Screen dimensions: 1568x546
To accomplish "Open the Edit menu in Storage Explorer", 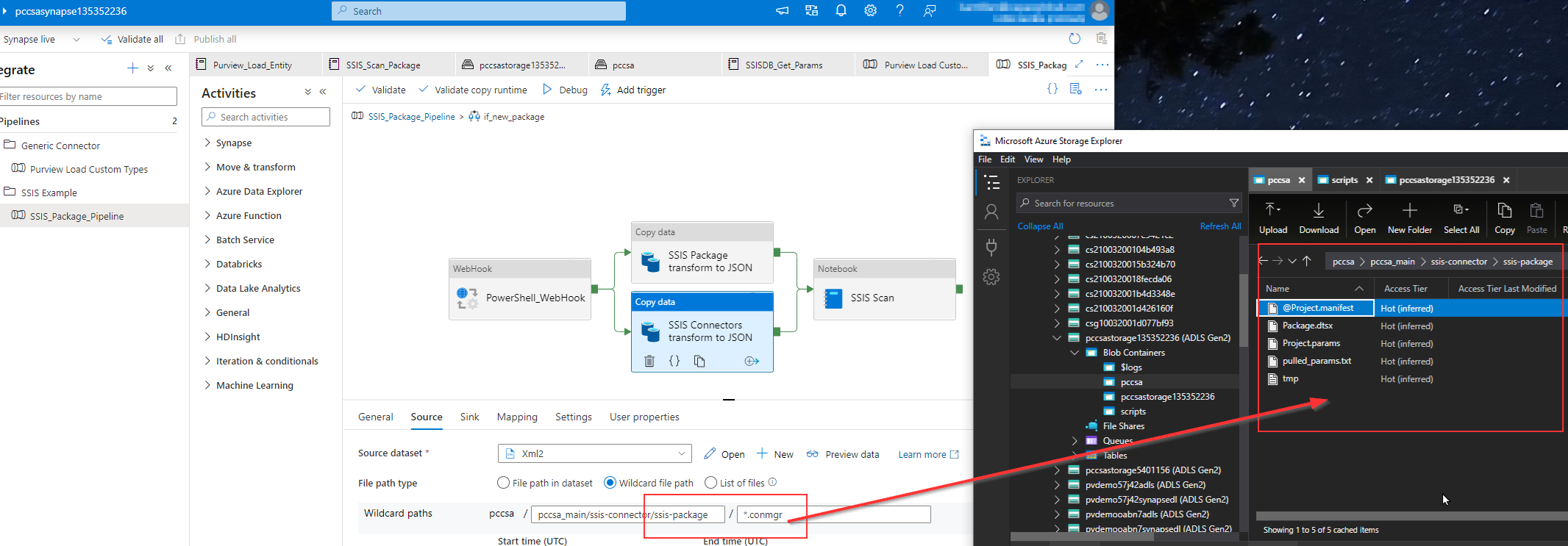I will click(1008, 159).
